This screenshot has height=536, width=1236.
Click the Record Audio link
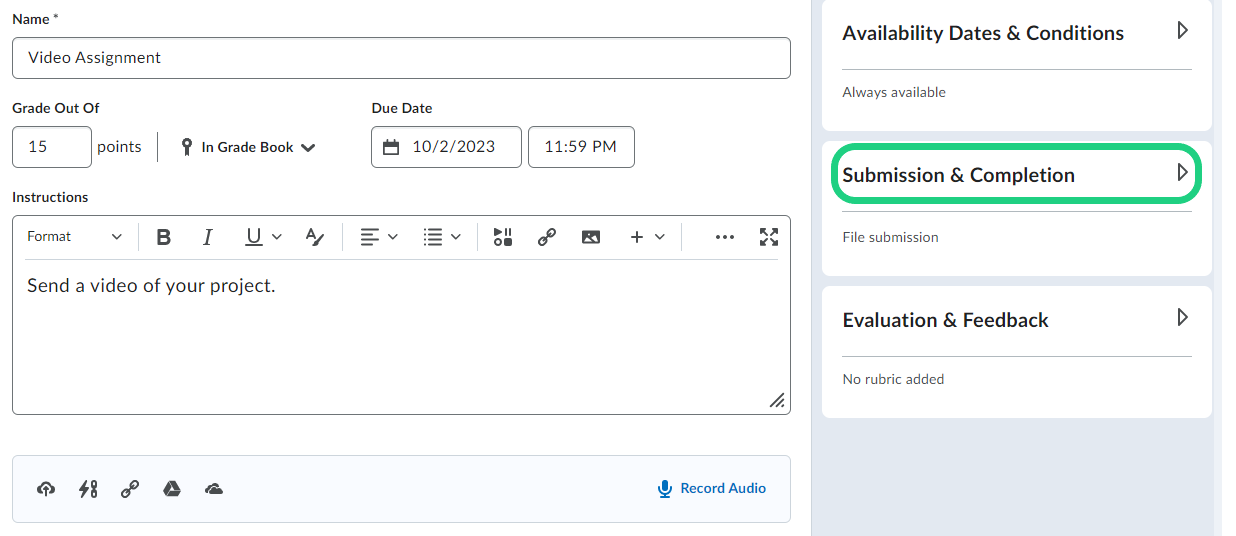point(711,488)
